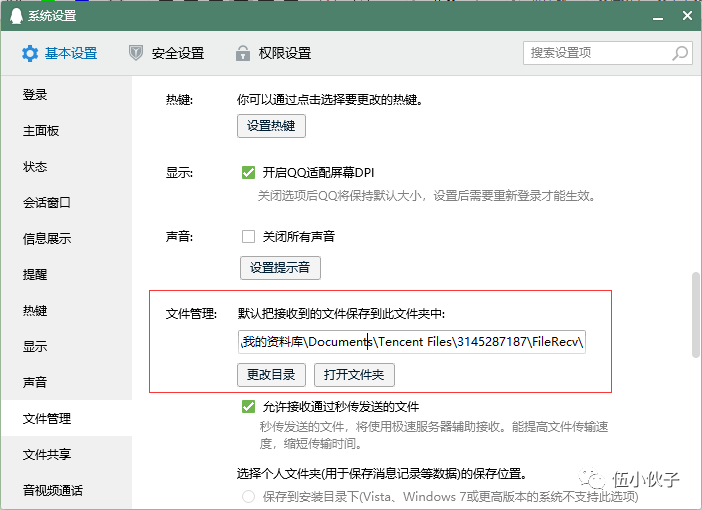Click the 文件管理: section label
Viewport: 702px width, 510px height.
click(191, 314)
